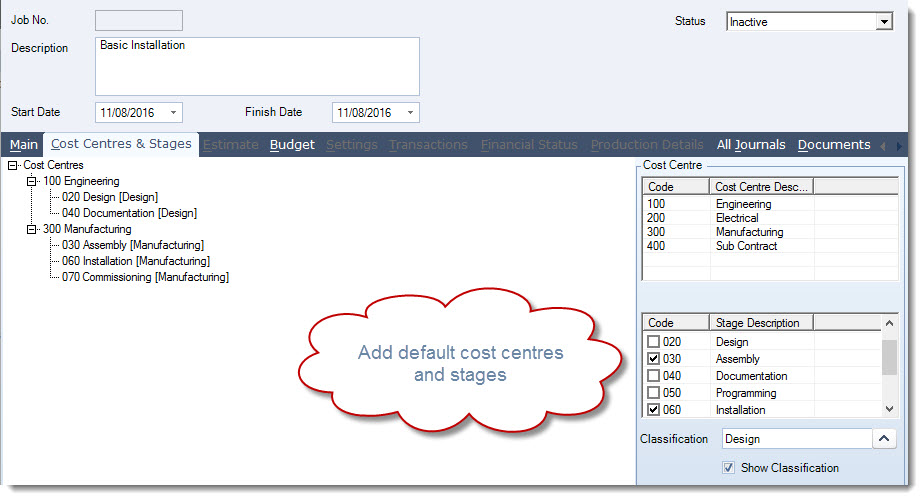923x500 pixels.
Task: Click the Classification field showing Design
Action: [x=796, y=439]
